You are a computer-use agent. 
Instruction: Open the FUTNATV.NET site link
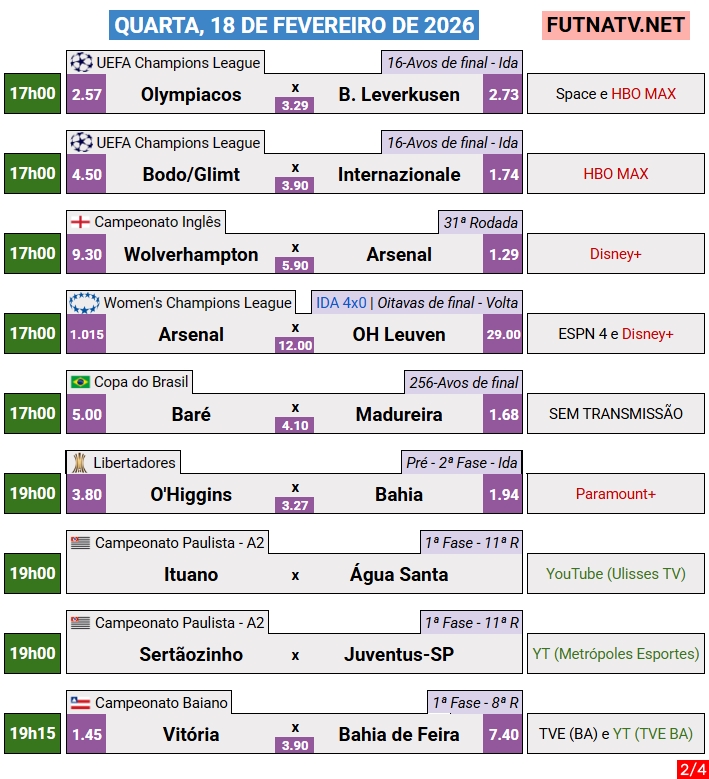click(x=615, y=24)
